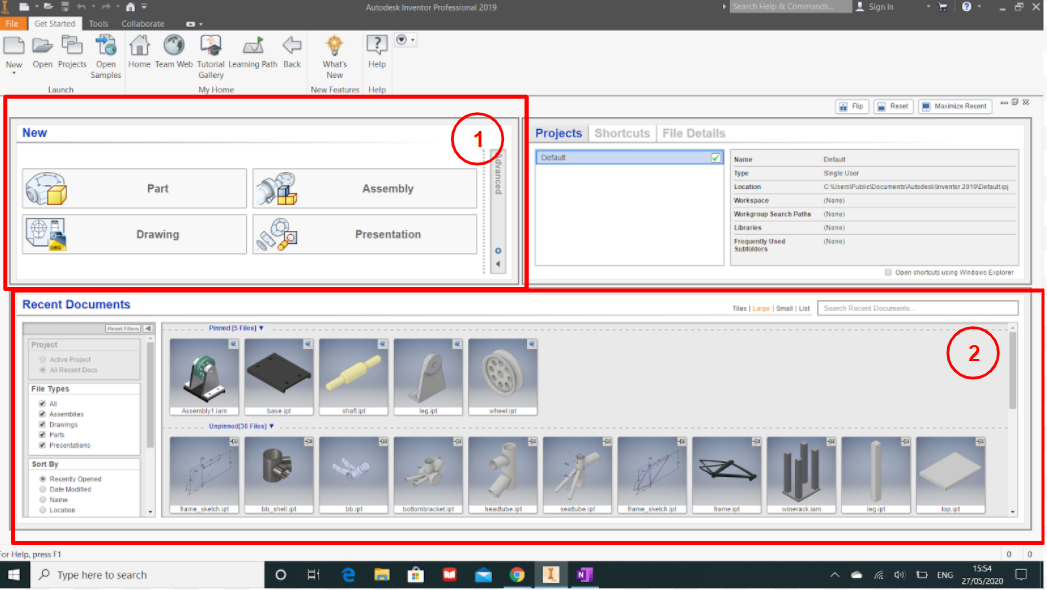Click the Help question mark in ribbon

(377, 46)
